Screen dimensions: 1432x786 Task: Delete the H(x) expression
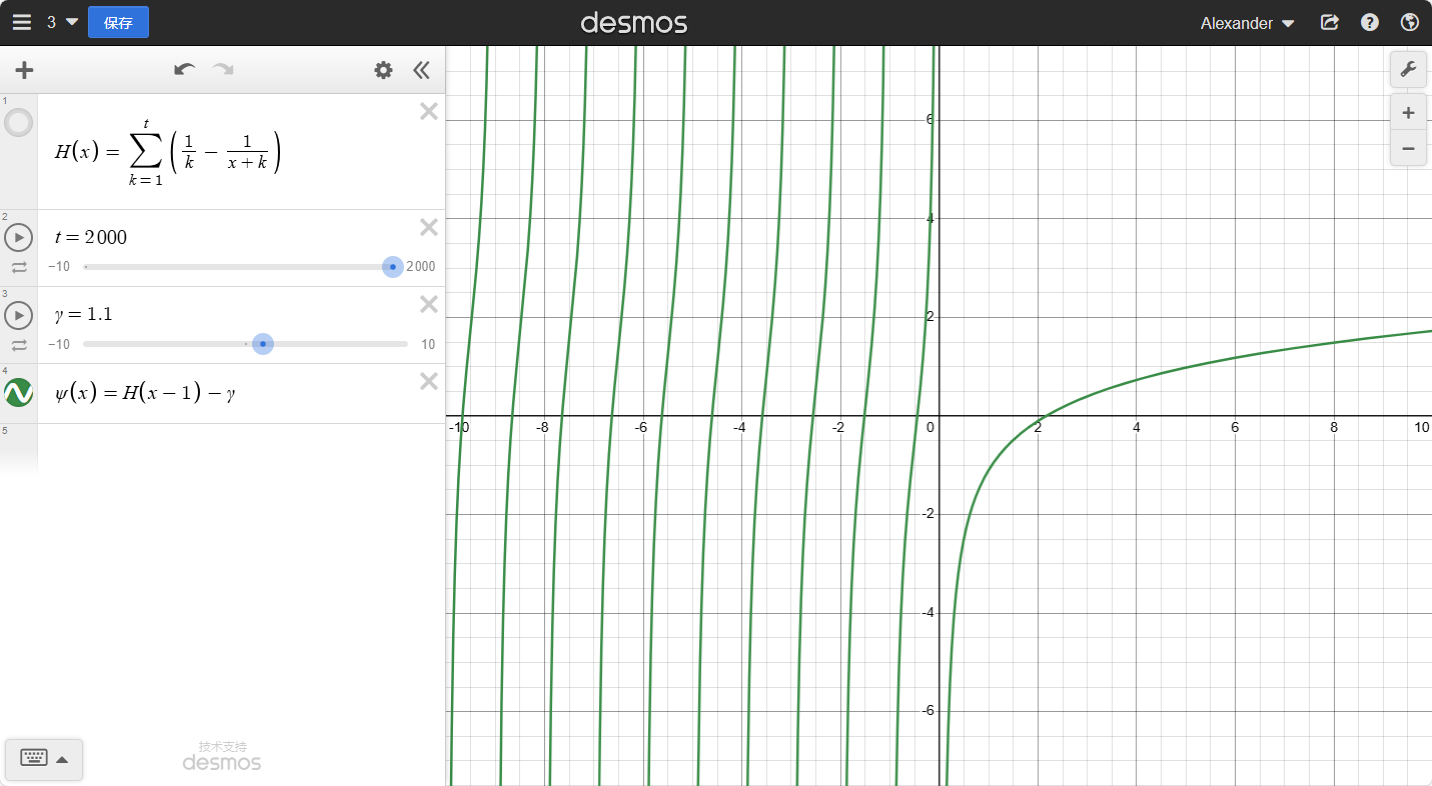coord(429,111)
